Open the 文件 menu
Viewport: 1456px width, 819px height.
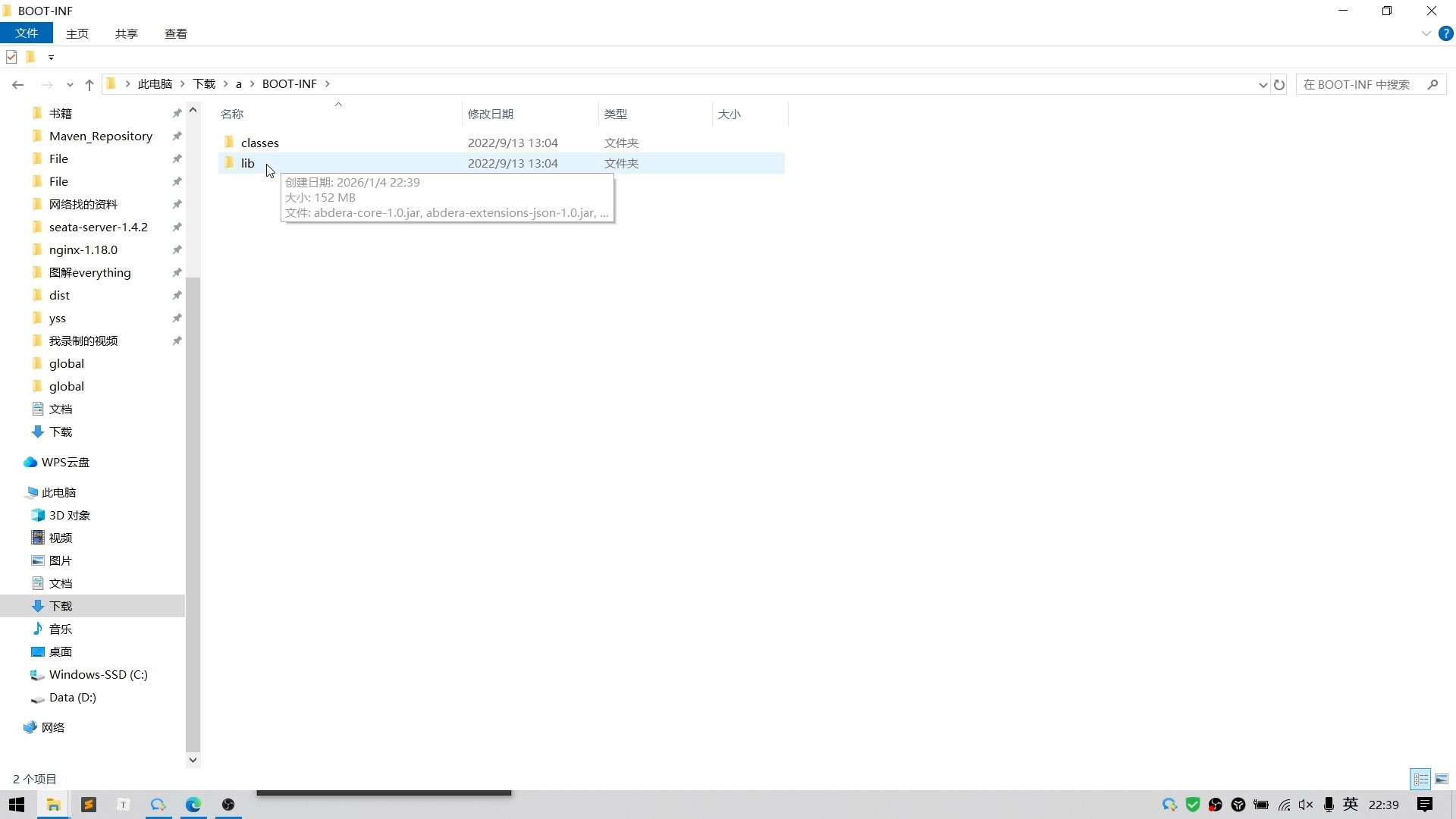(x=27, y=33)
